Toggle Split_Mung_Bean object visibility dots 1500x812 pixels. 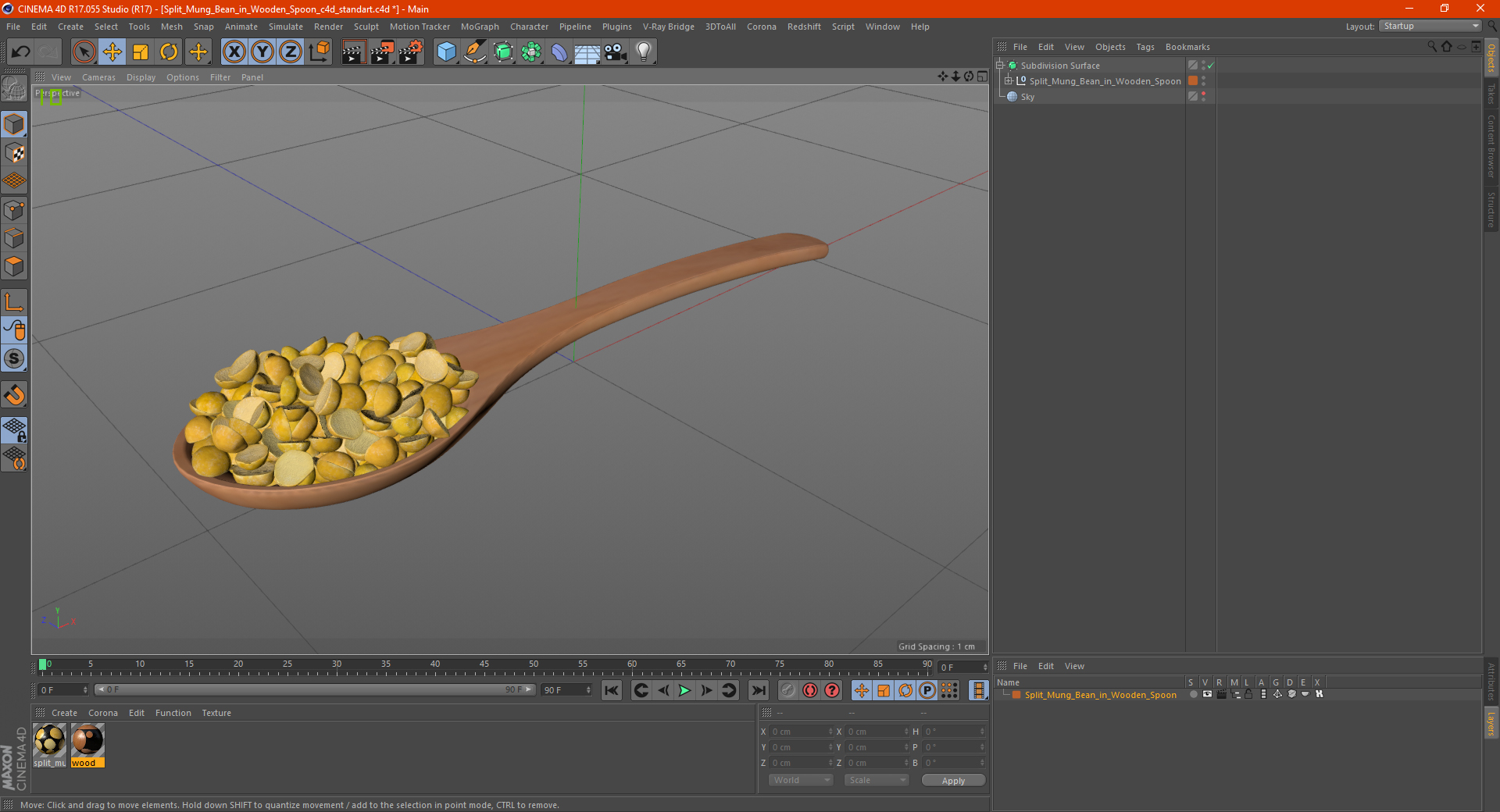click(1203, 80)
